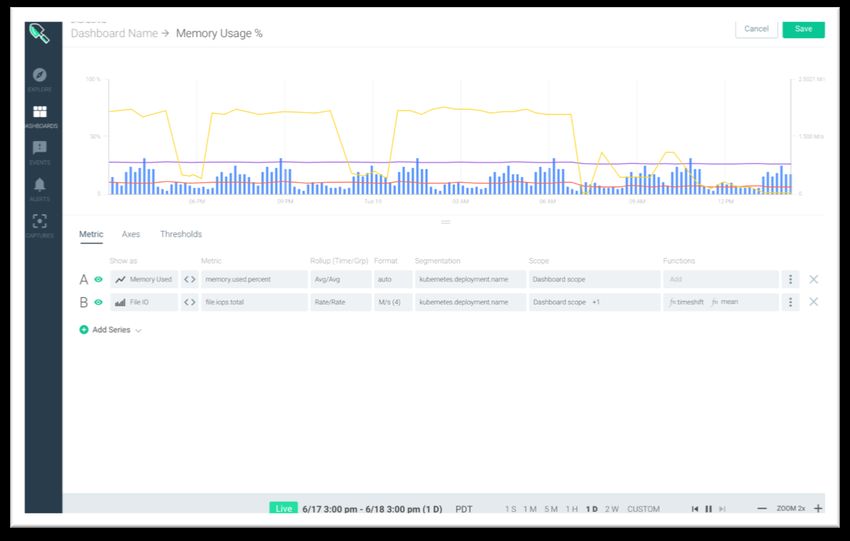Switch to the Thresholds tab

pos(181,234)
